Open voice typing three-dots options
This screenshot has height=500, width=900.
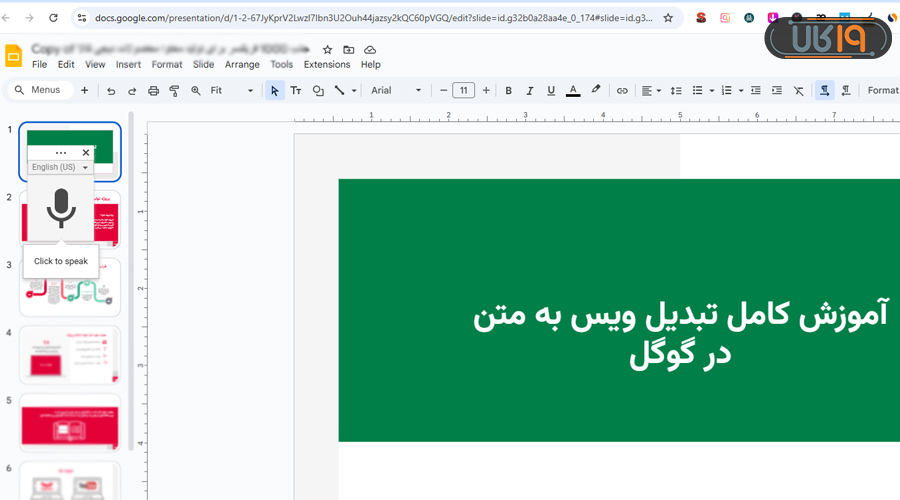coord(61,153)
